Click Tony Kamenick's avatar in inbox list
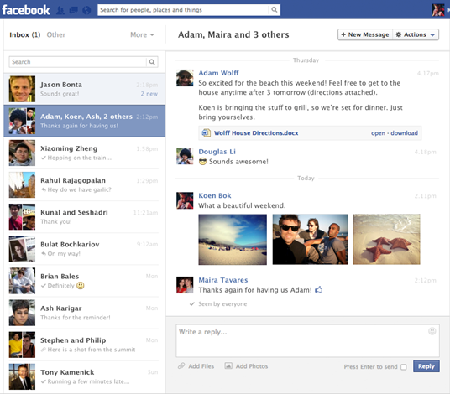 (x=22, y=377)
